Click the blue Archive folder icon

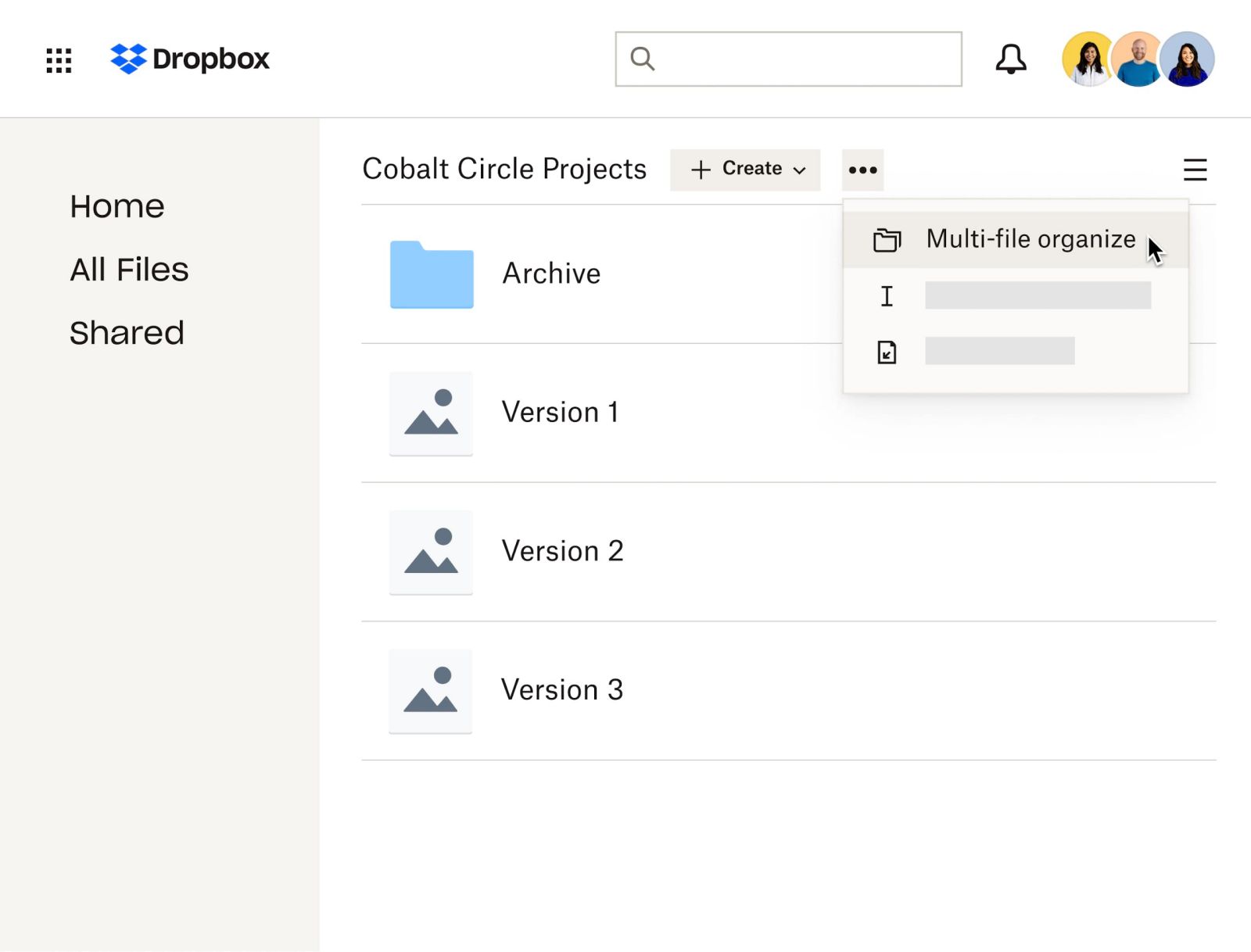pyautogui.click(x=432, y=275)
